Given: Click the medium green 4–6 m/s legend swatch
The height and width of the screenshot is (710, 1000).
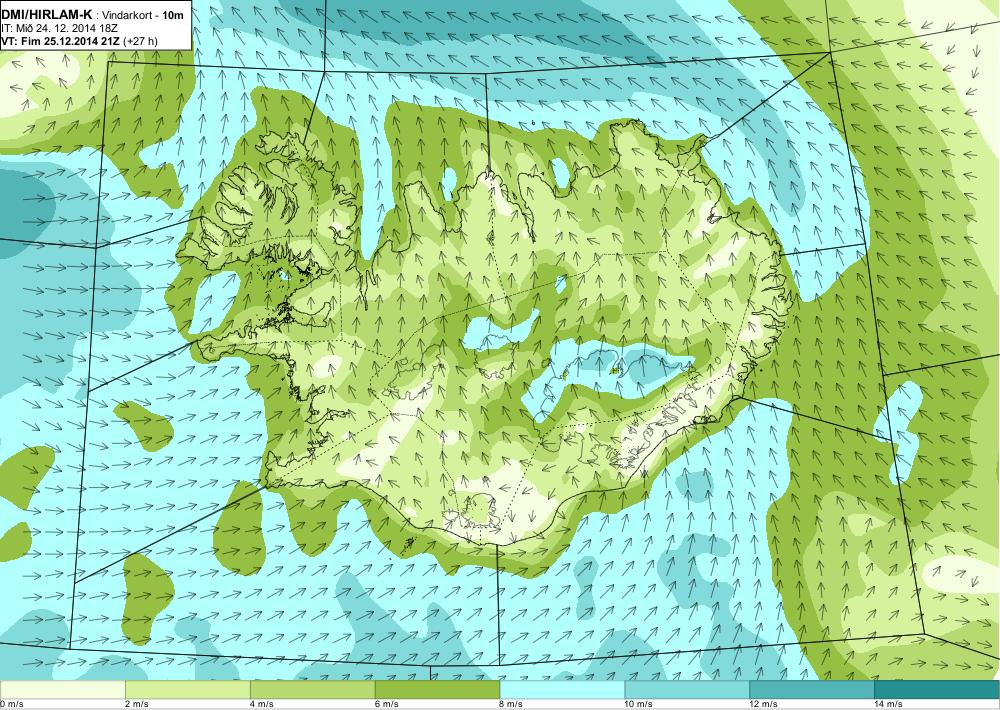Looking at the screenshot, I should pyautogui.click(x=312, y=690).
